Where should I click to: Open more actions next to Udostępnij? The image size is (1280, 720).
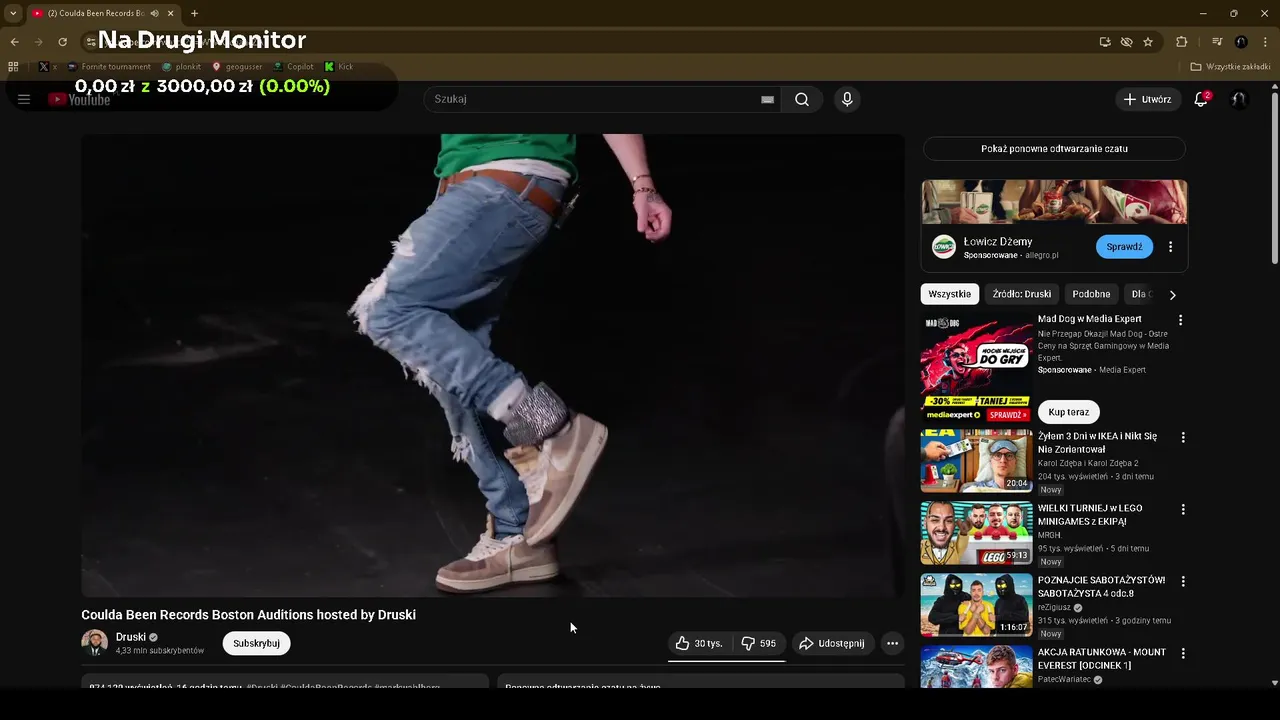(x=893, y=643)
